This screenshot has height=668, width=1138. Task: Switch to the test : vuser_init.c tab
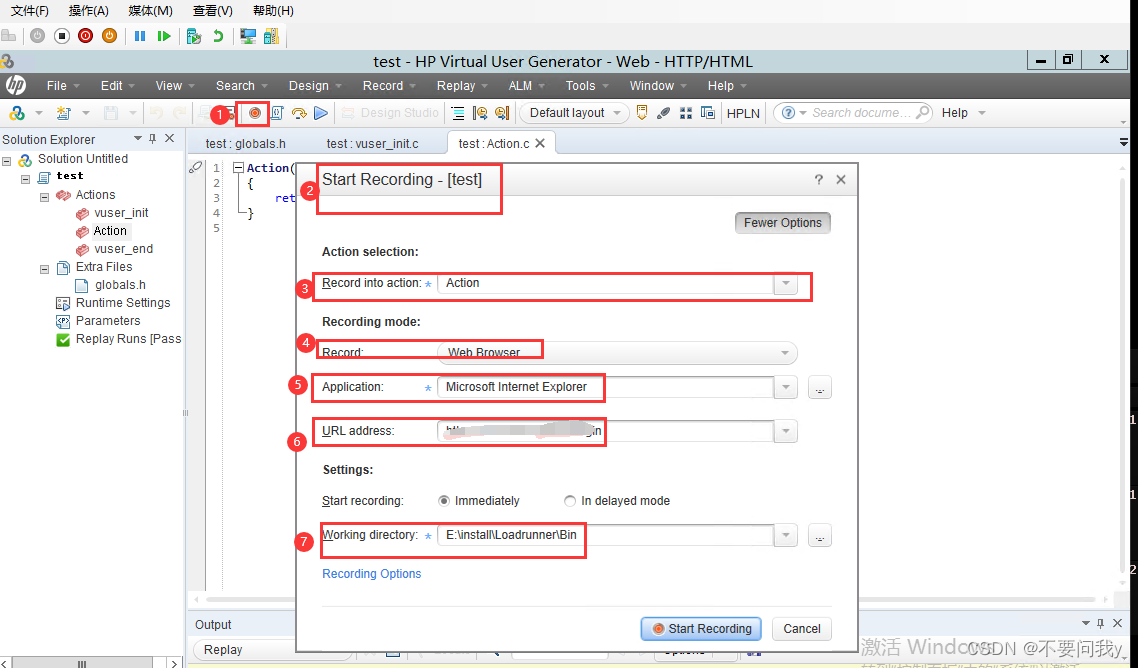click(372, 144)
